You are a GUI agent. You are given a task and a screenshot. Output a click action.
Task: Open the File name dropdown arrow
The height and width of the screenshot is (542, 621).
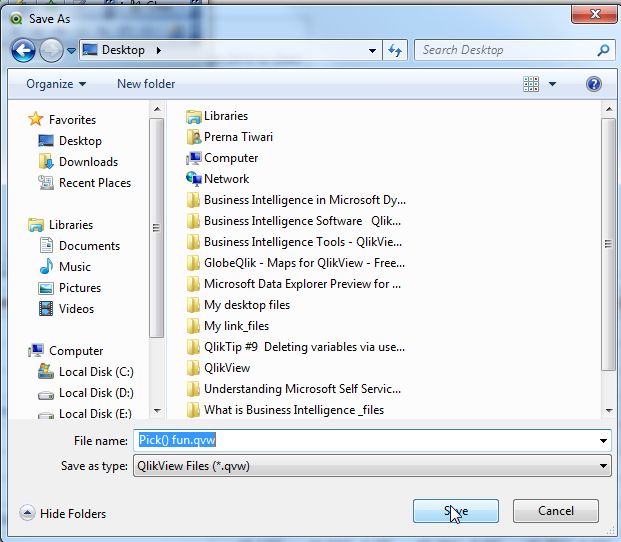click(x=603, y=441)
